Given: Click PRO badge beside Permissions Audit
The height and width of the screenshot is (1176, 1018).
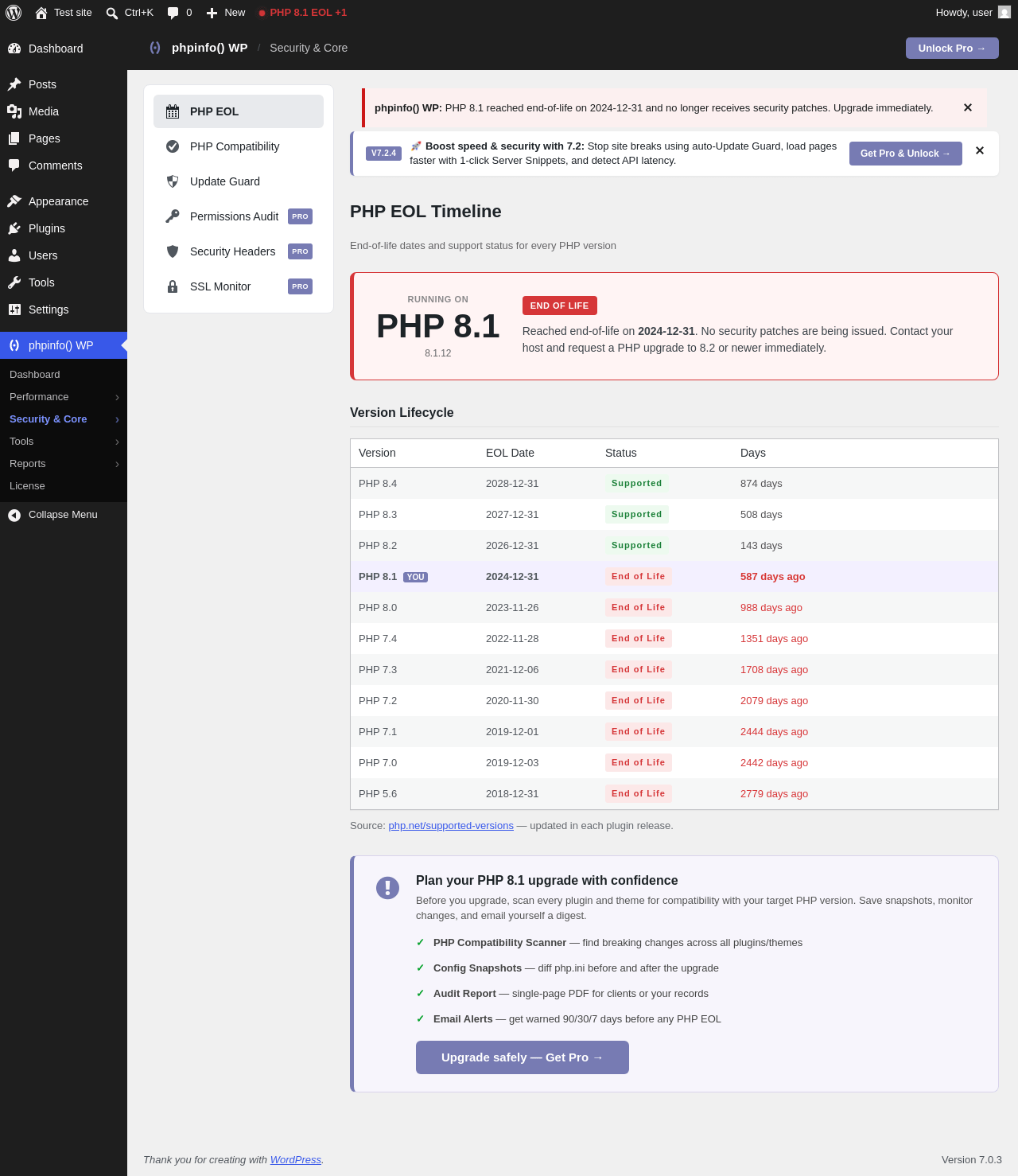Looking at the screenshot, I should pyautogui.click(x=300, y=216).
